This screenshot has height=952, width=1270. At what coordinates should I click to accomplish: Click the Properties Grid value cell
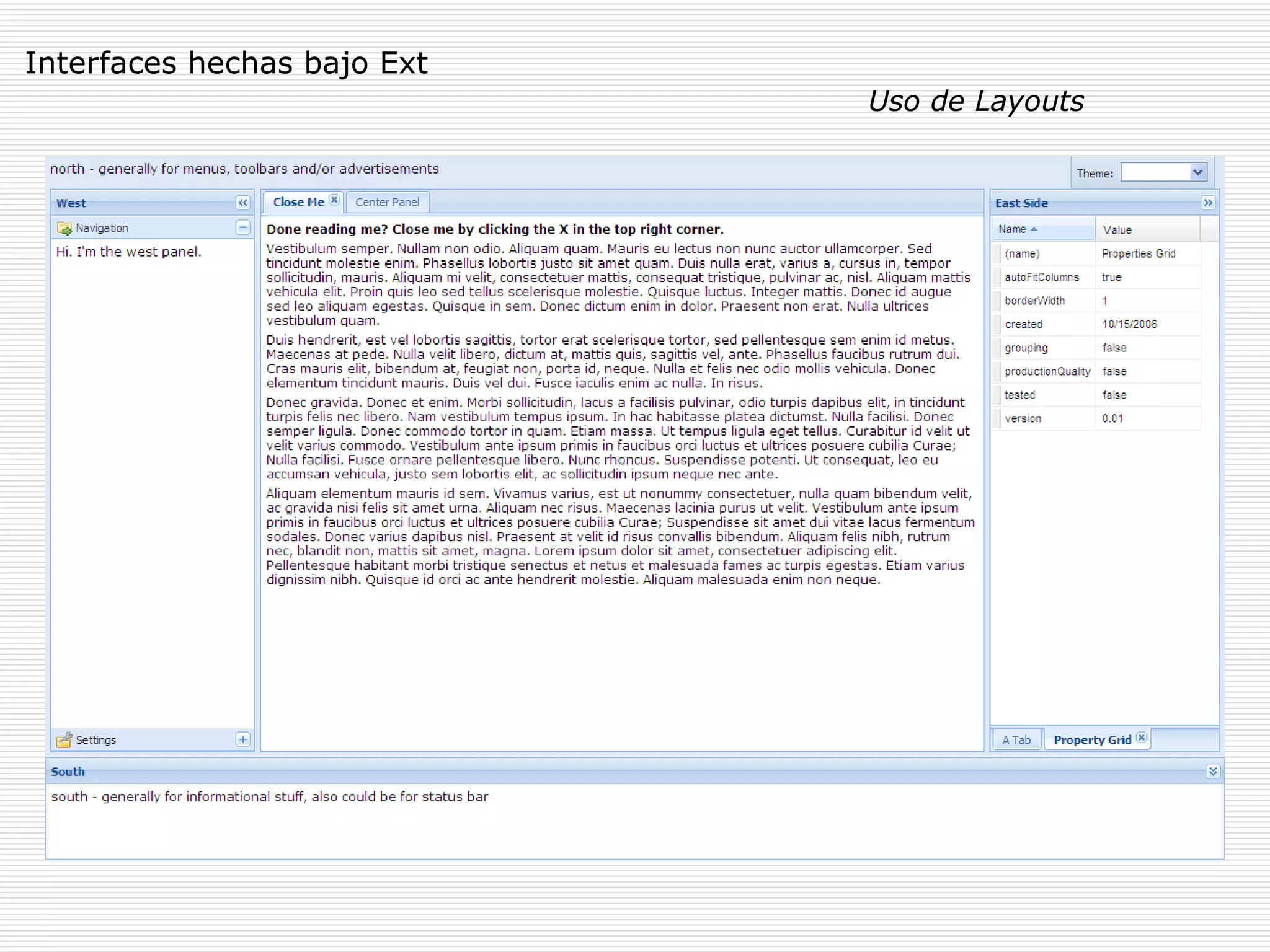[1148, 253]
